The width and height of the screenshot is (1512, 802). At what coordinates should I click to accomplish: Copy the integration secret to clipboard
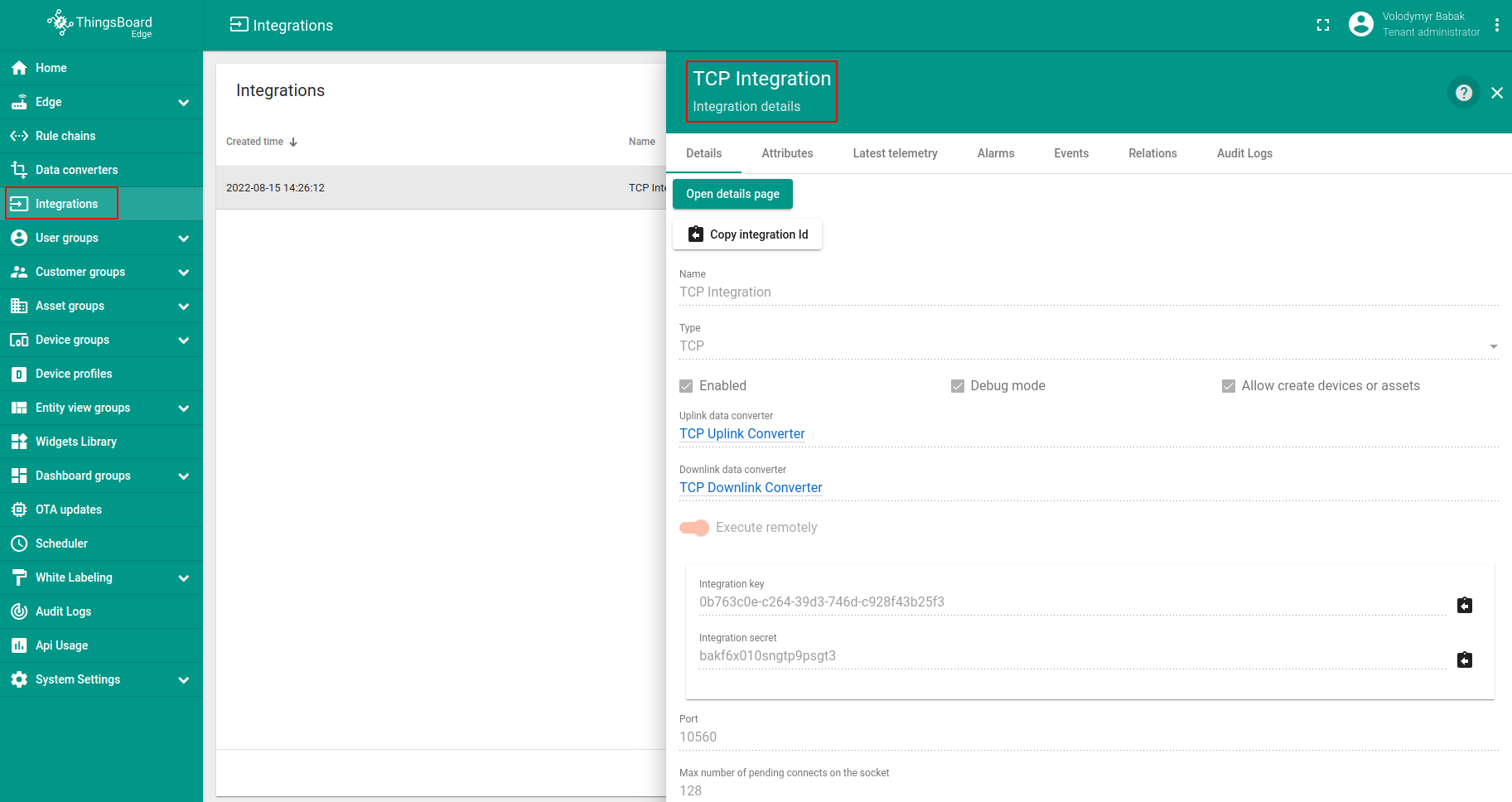1465,659
